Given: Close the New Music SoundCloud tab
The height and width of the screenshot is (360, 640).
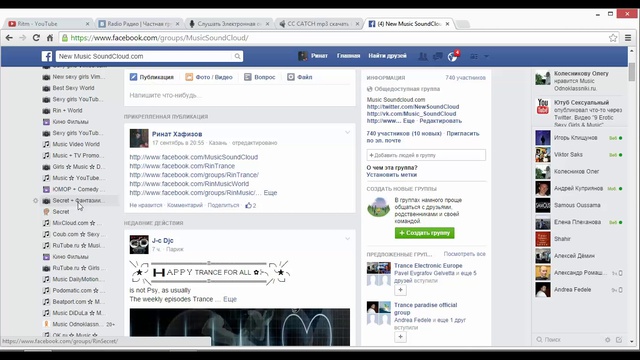Looking at the screenshot, I should (x=447, y=24).
